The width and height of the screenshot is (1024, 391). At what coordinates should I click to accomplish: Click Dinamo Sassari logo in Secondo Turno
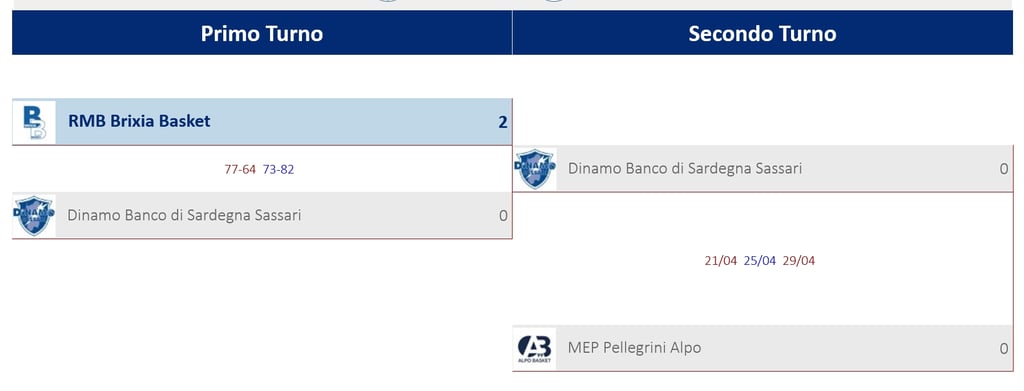(x=535, y=168)
